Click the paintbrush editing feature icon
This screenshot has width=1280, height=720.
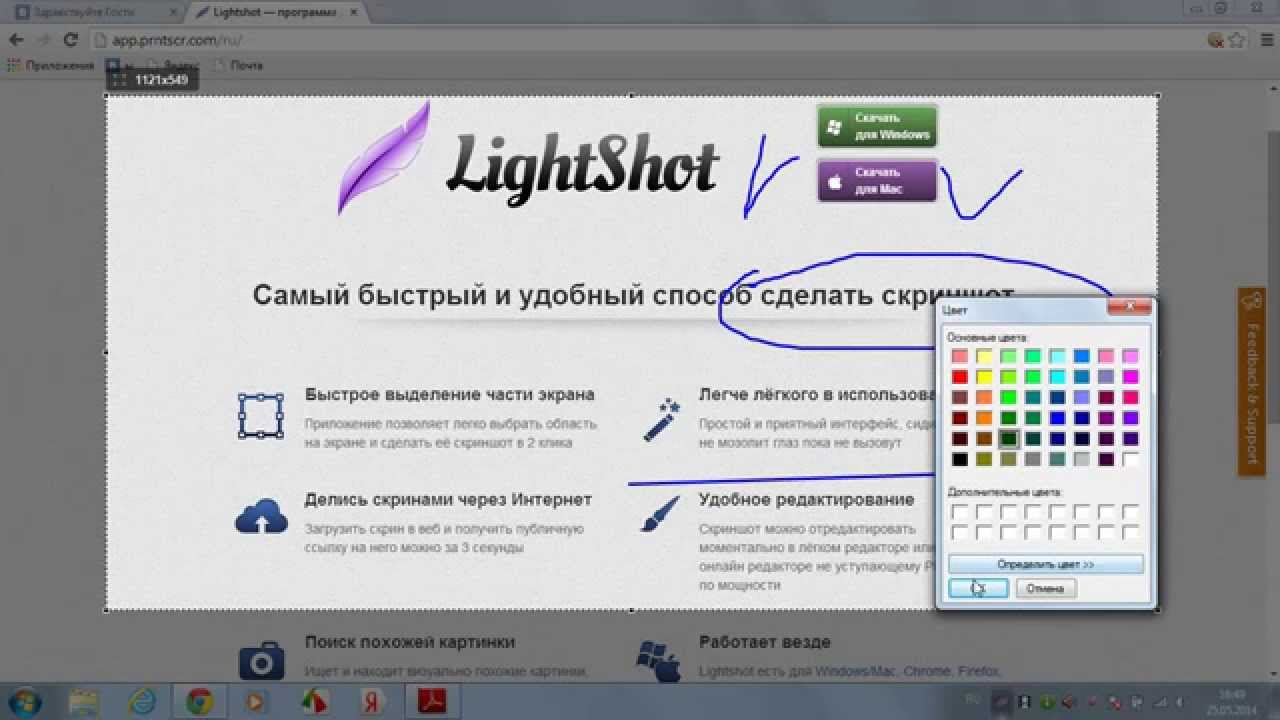pyautogui.click(x=661, y=513)
